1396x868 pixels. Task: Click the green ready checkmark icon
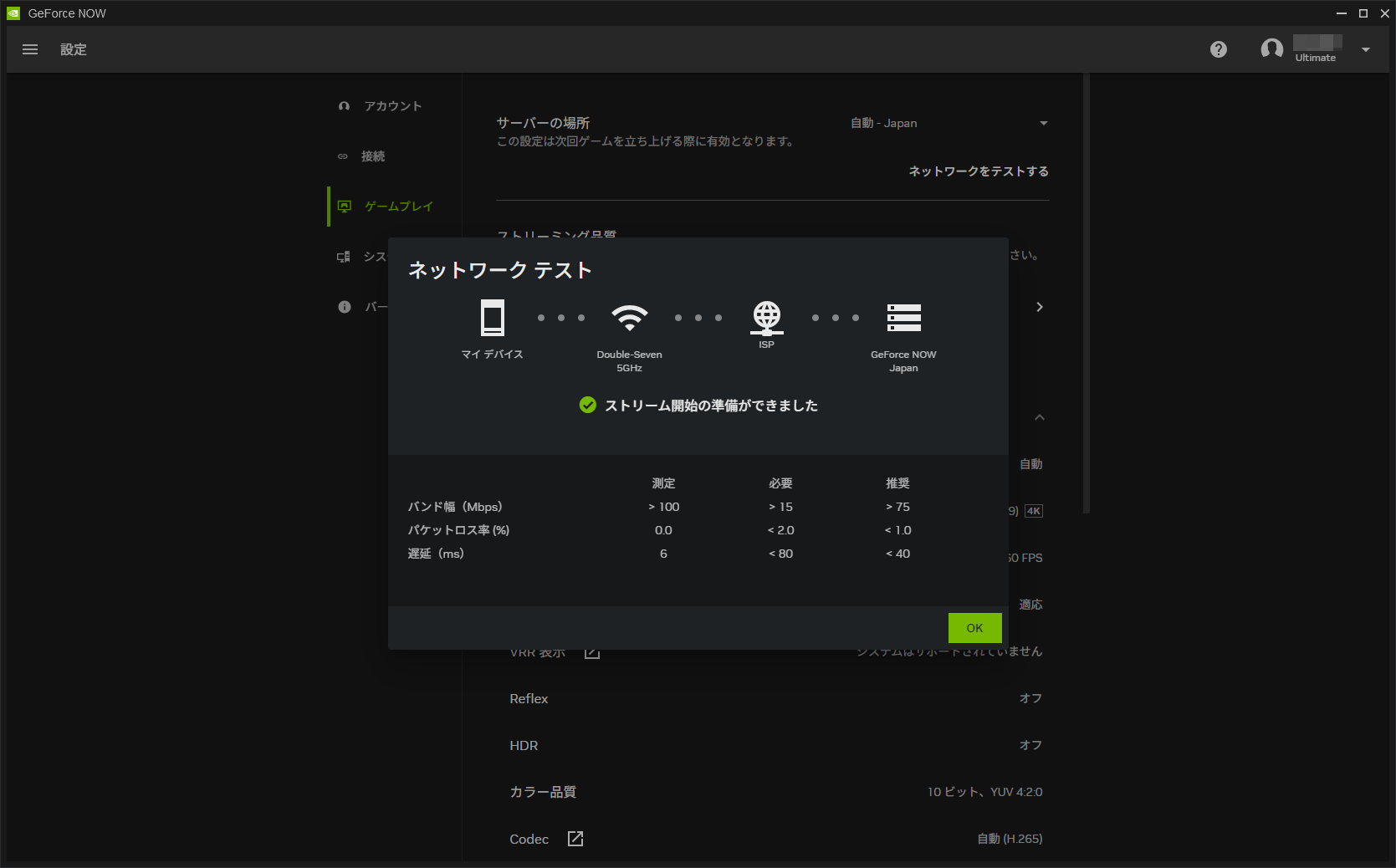[588, 406]
